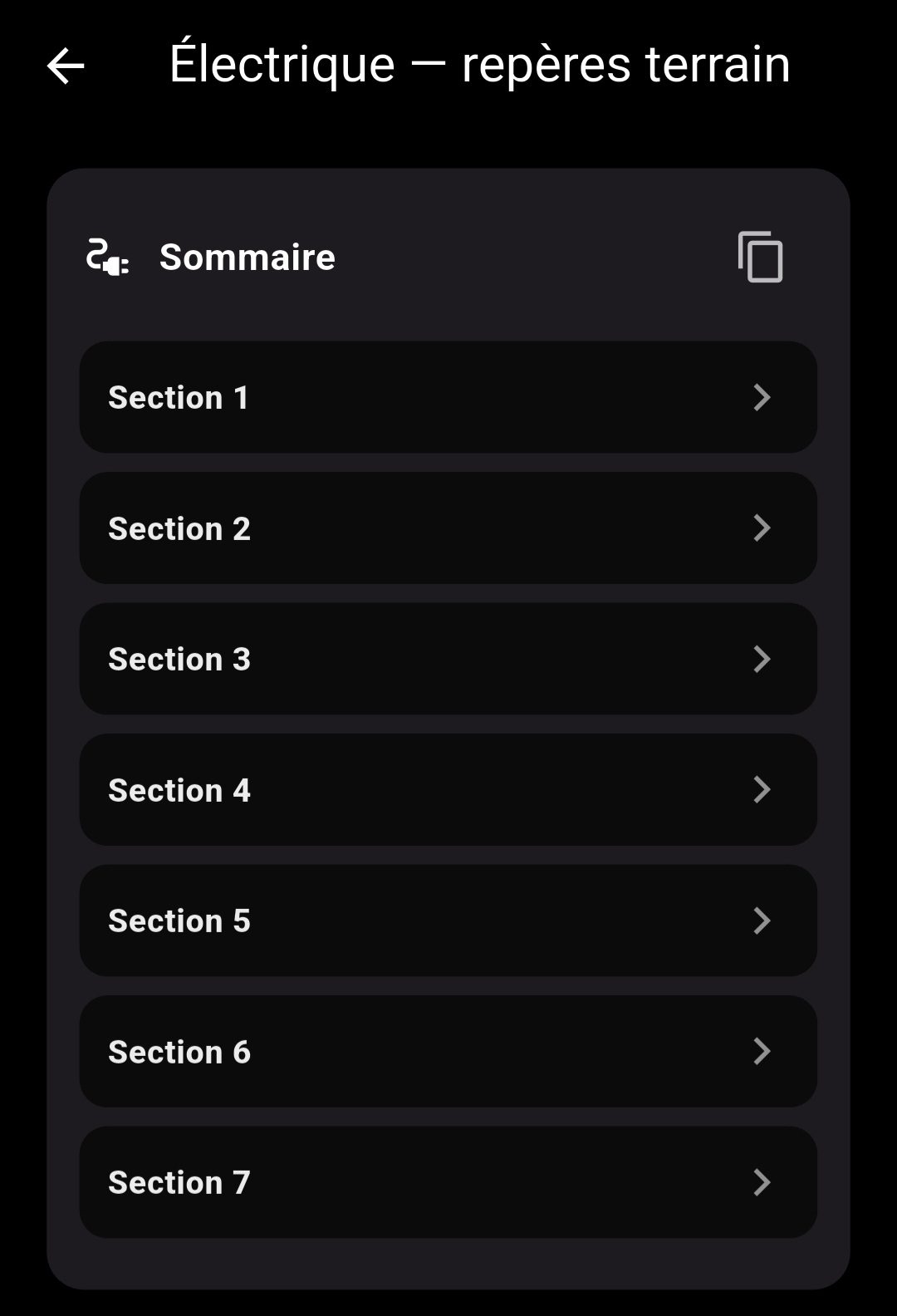Choose the "Section 3" label
The width and height of the screenshot is (897, 1316).
tap(179, 659)
